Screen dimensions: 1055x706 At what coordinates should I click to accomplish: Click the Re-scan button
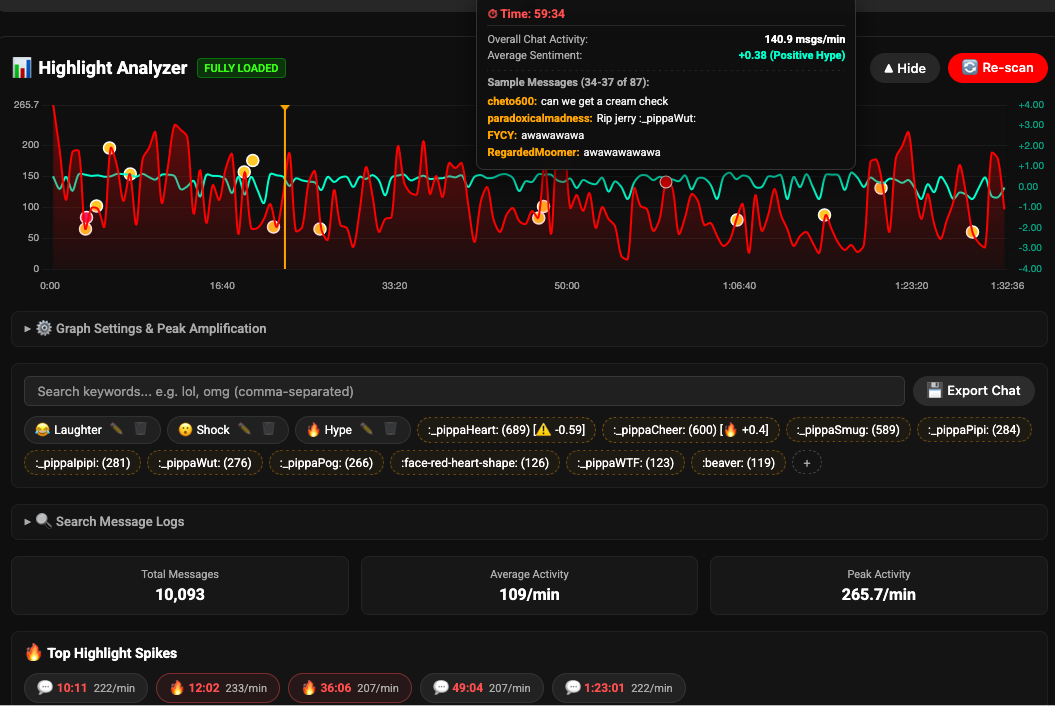click(x=998, y=68)
